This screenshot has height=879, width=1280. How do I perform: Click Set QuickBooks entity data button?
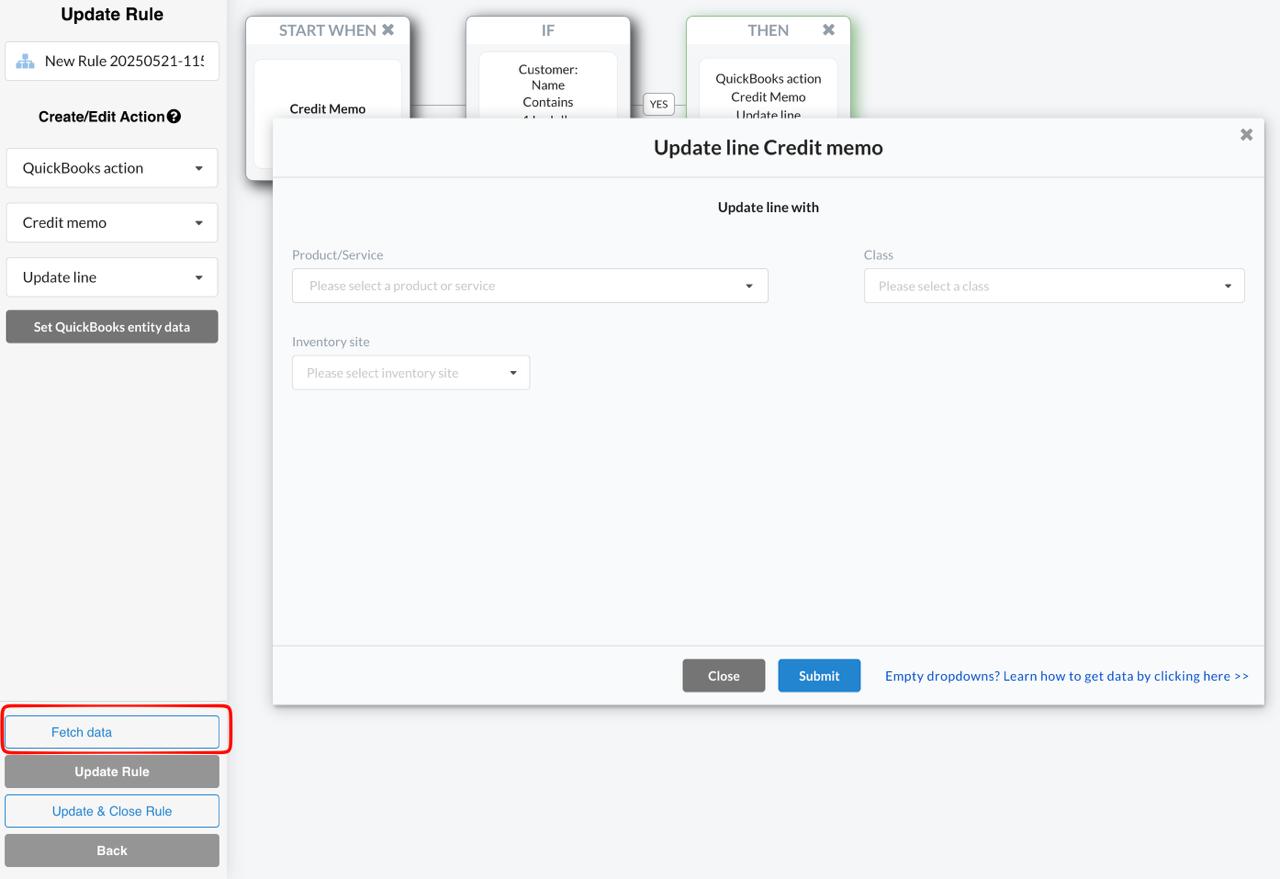tap(112, 327)
